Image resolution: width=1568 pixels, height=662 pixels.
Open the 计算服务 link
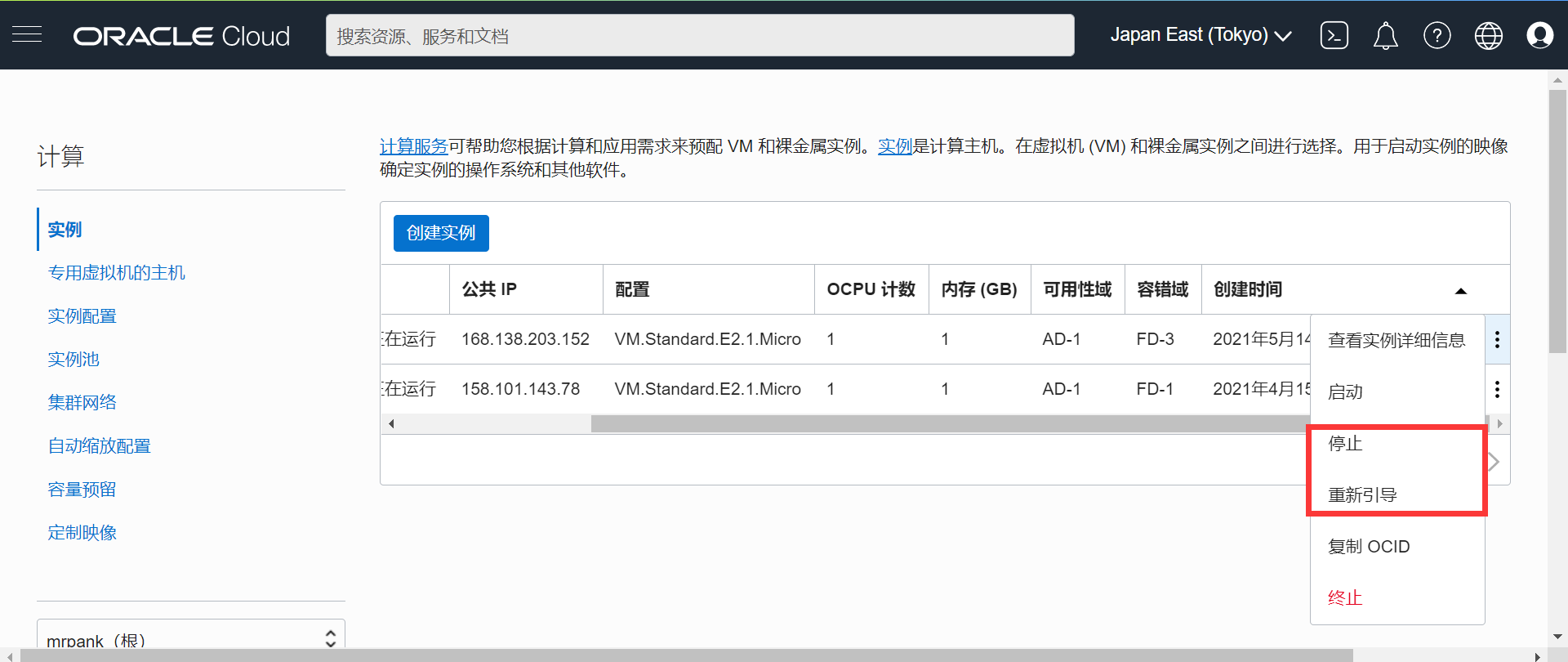coord(413,146)
